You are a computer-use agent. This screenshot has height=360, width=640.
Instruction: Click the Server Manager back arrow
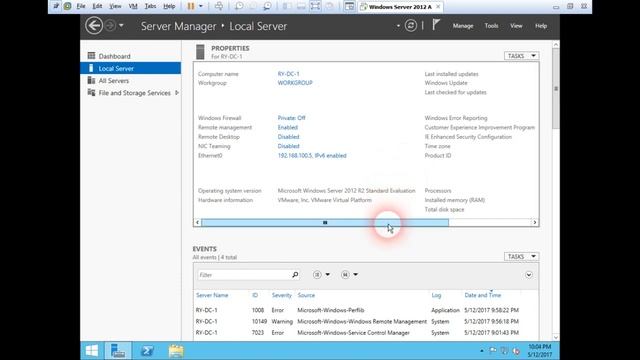pos(94,26)
